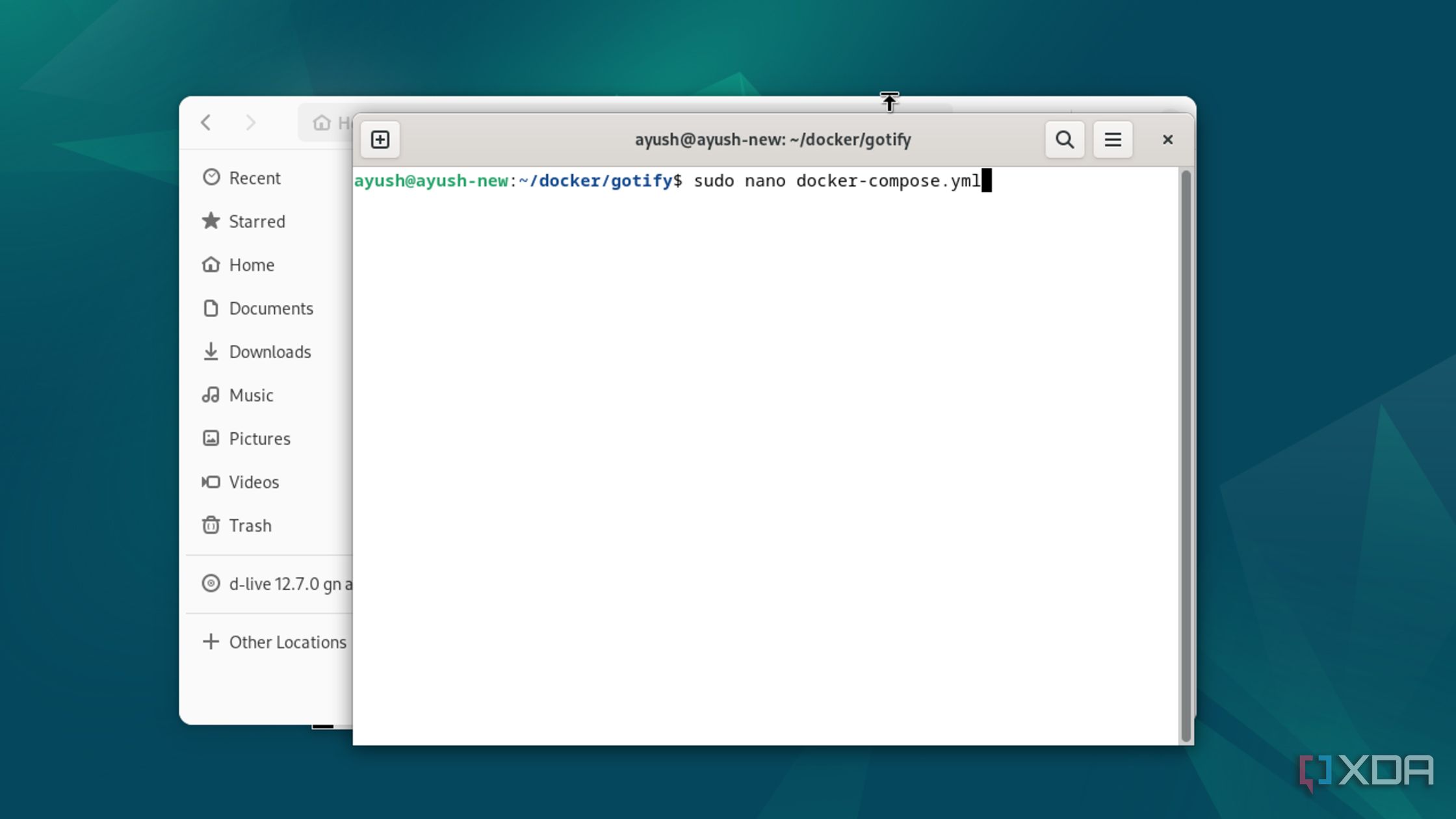Open the Pictures sidebar location
1456x819 pixels.
click(259, 439)
